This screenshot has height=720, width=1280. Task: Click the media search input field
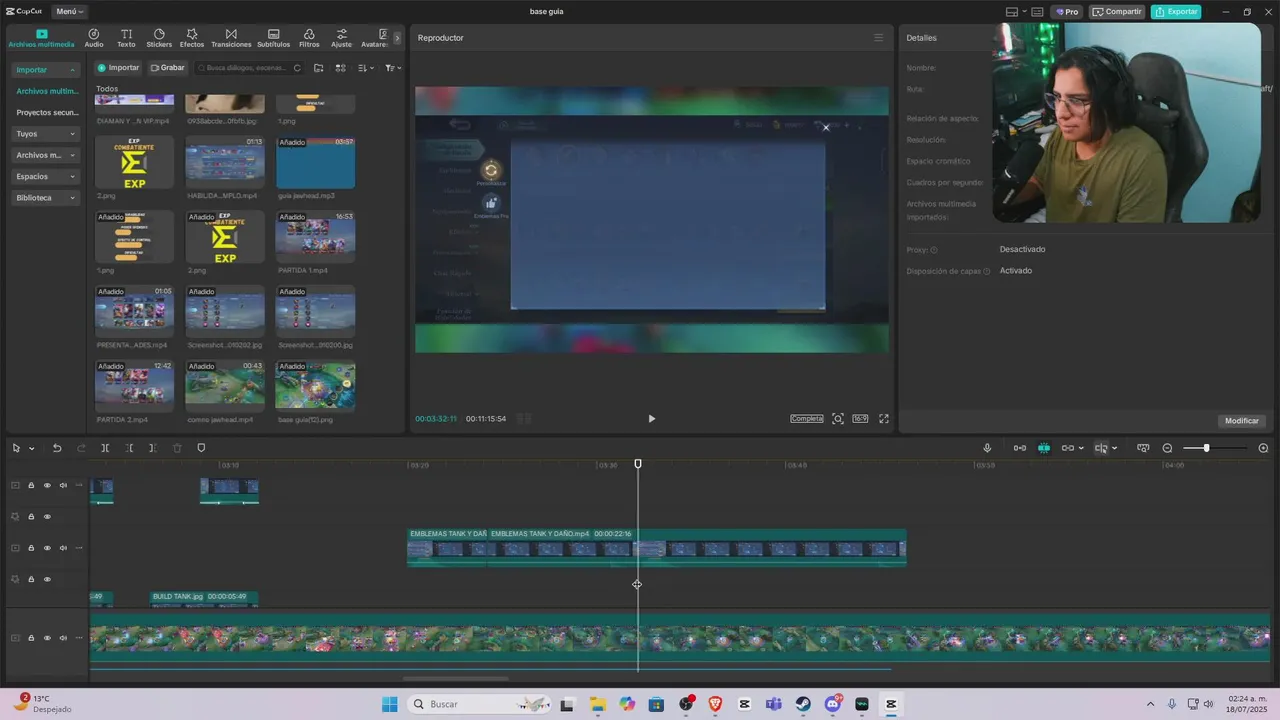click(247, 68)
